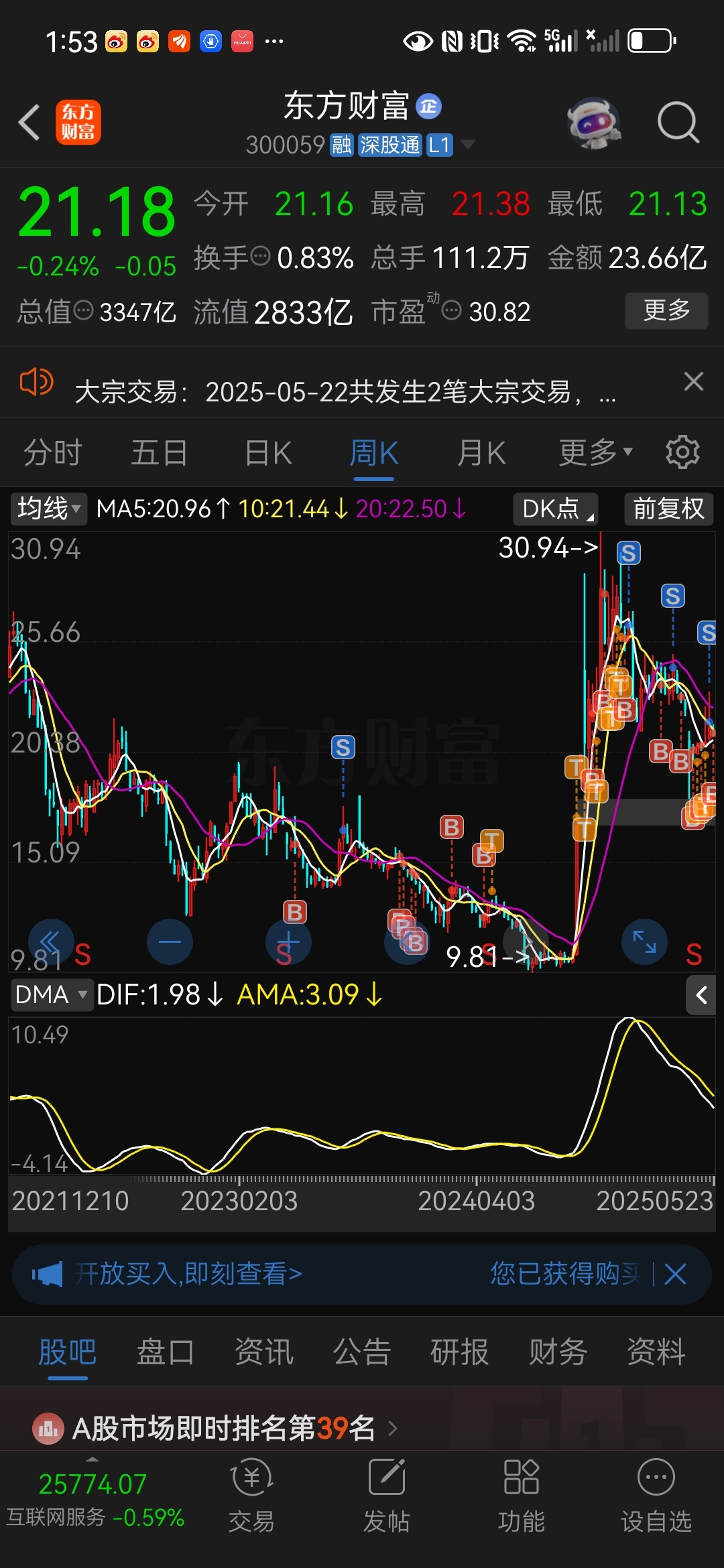The height and width of the screenshot is (1568, 724).
Task: Open the 财务 tab
Action: pyautogui.click(x=558, y=1352)
